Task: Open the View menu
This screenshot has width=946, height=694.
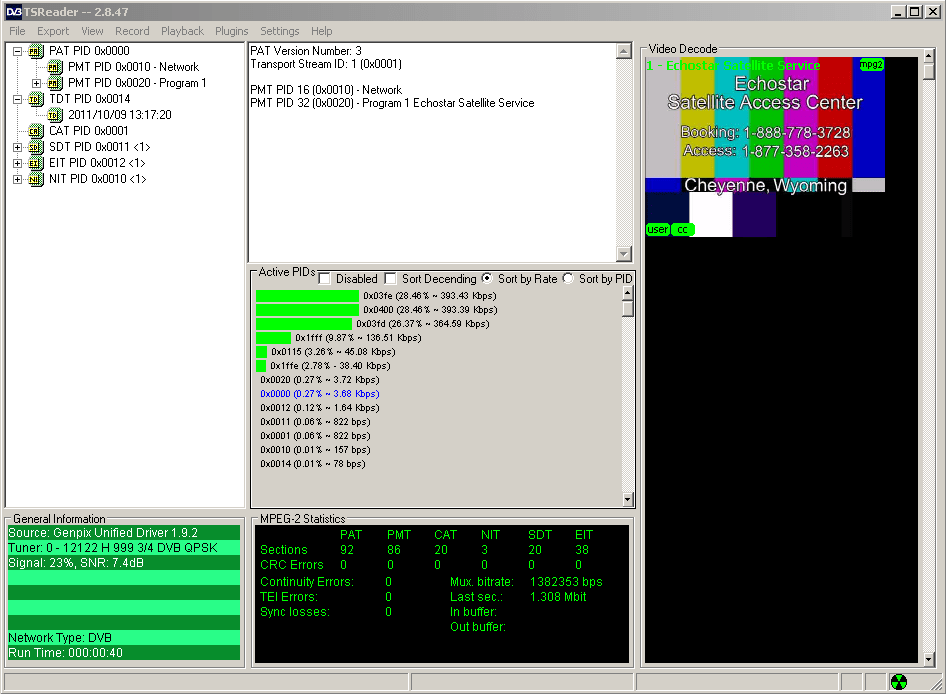Action: [x=92, y=31]
